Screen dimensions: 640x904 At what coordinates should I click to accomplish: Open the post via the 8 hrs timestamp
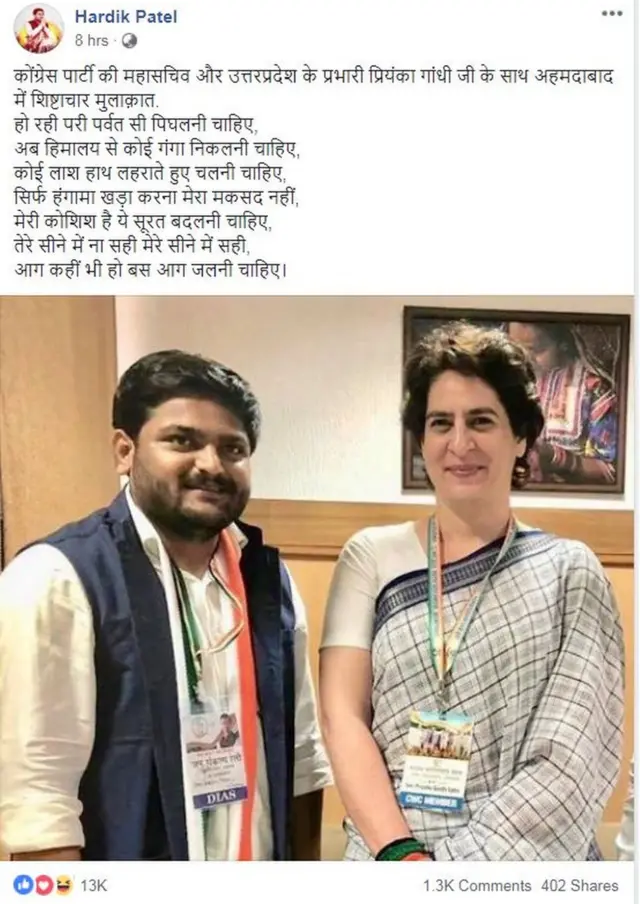91,40
